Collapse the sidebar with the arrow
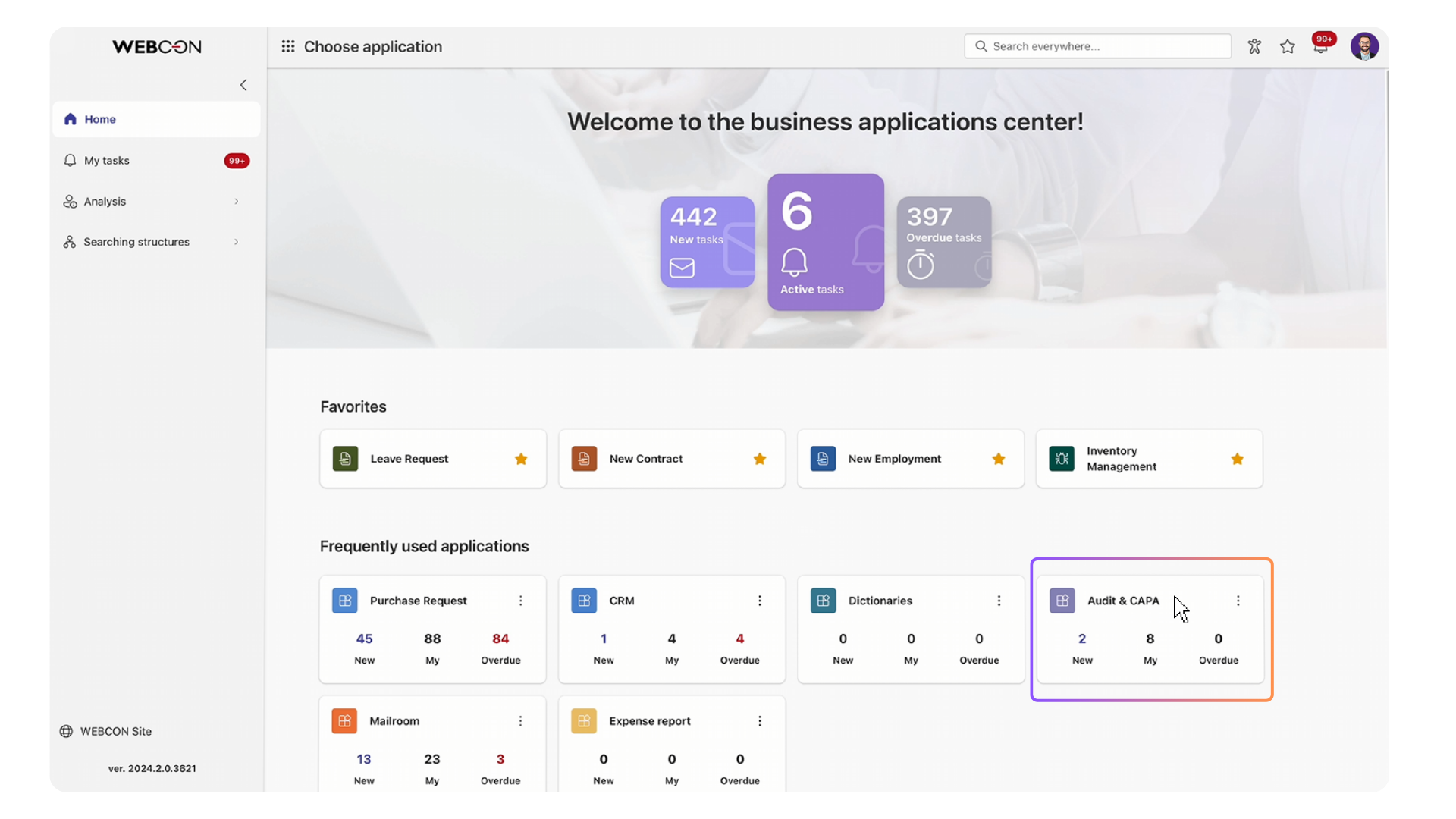This screenshot has width=1456, height=819. point(243,85)
